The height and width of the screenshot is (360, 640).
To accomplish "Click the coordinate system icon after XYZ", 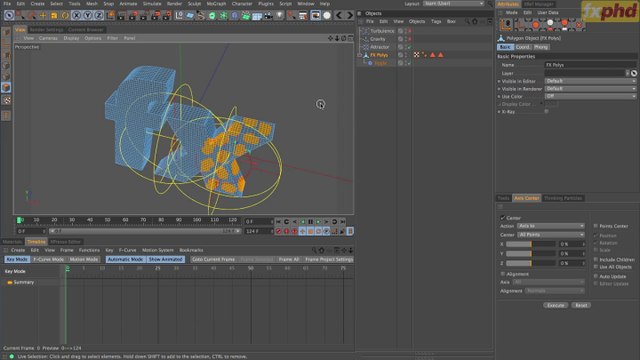I will click(111, 16).
